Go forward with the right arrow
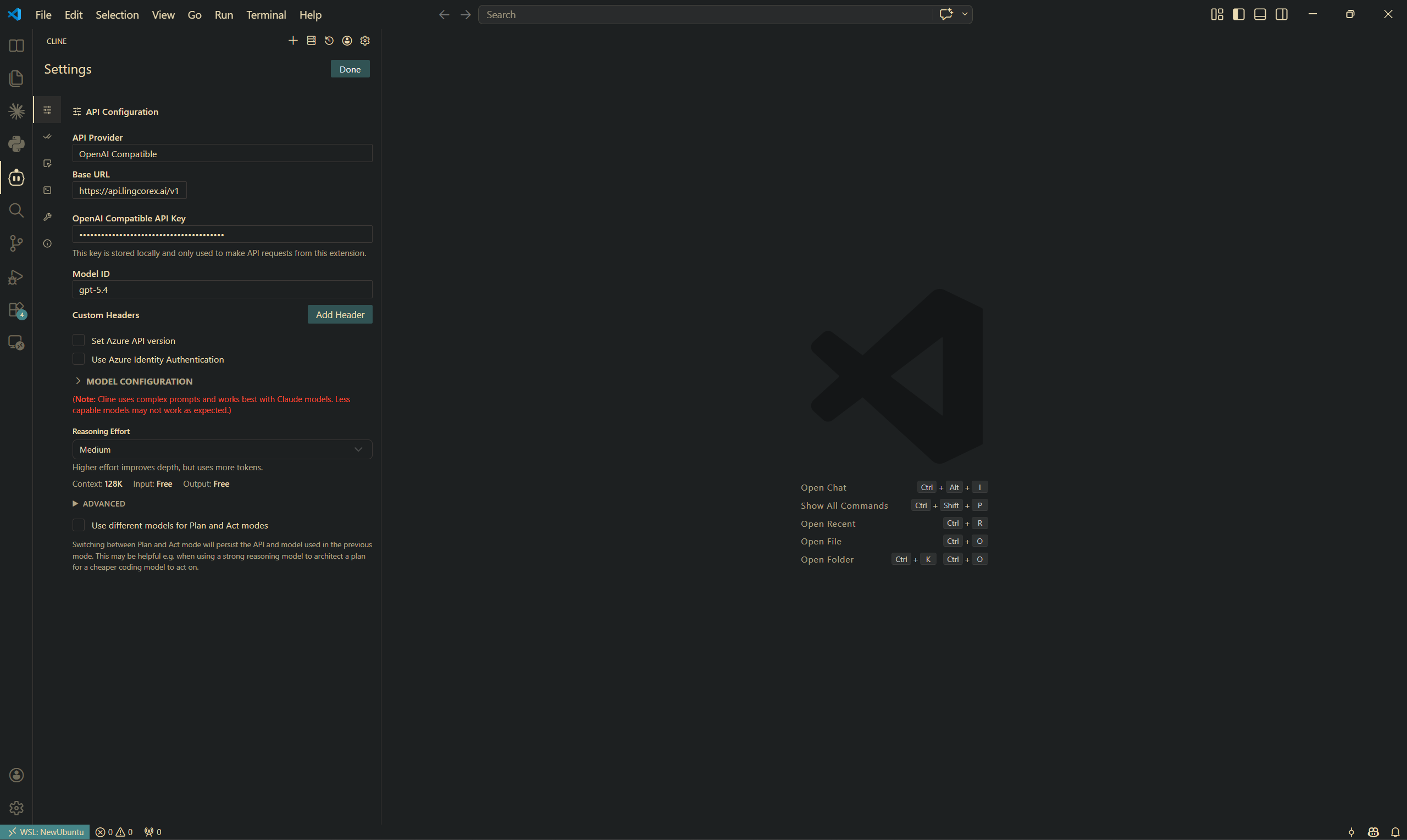The height and width of the screenshot is (840, 1407). coord(466,15)
